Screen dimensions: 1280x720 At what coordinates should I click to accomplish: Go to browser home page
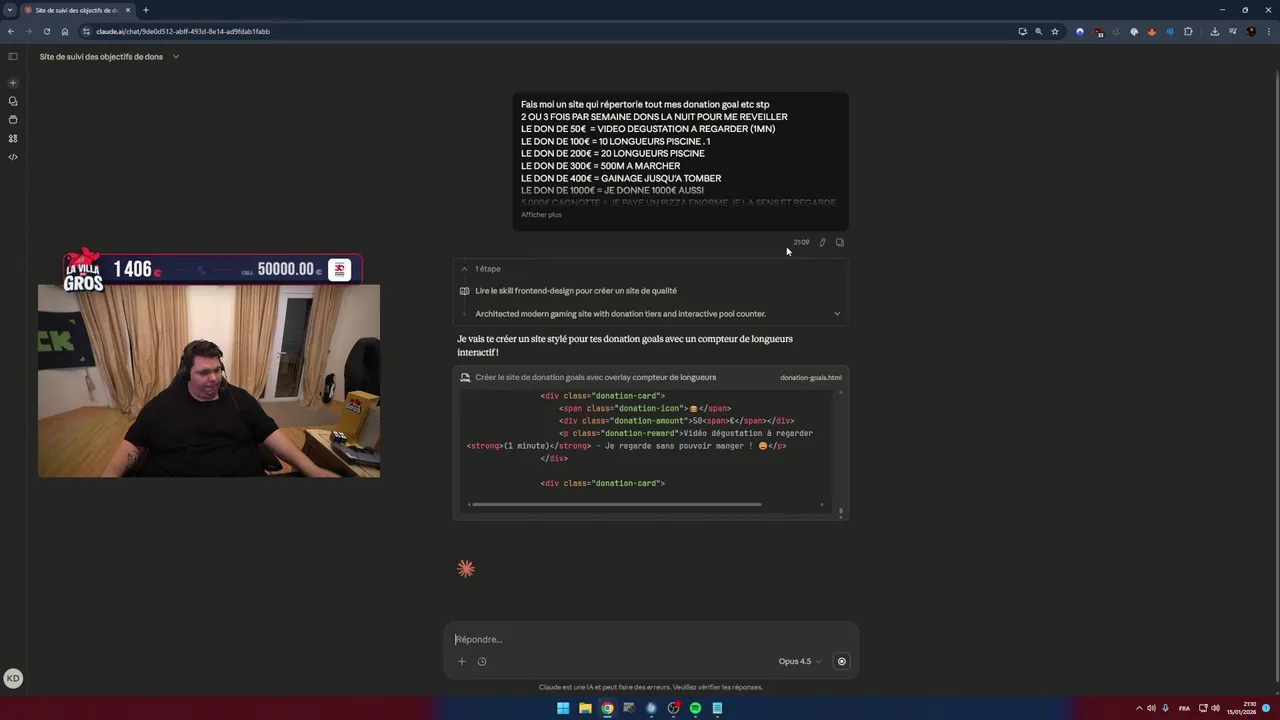65,31
